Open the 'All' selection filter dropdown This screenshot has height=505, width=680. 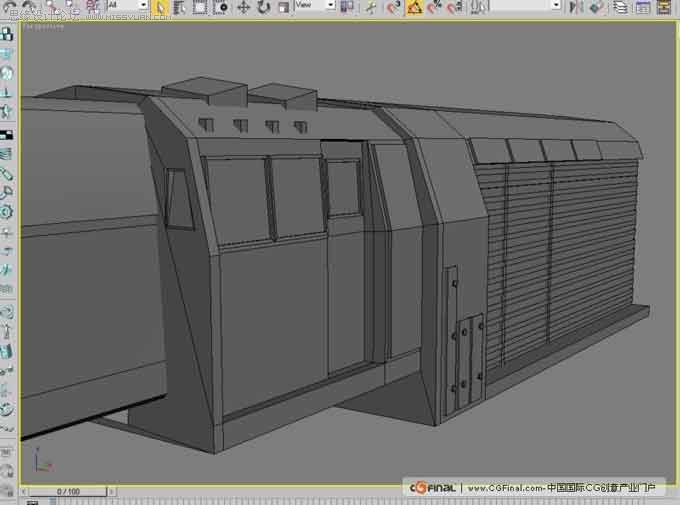click(x=128, y=4)
